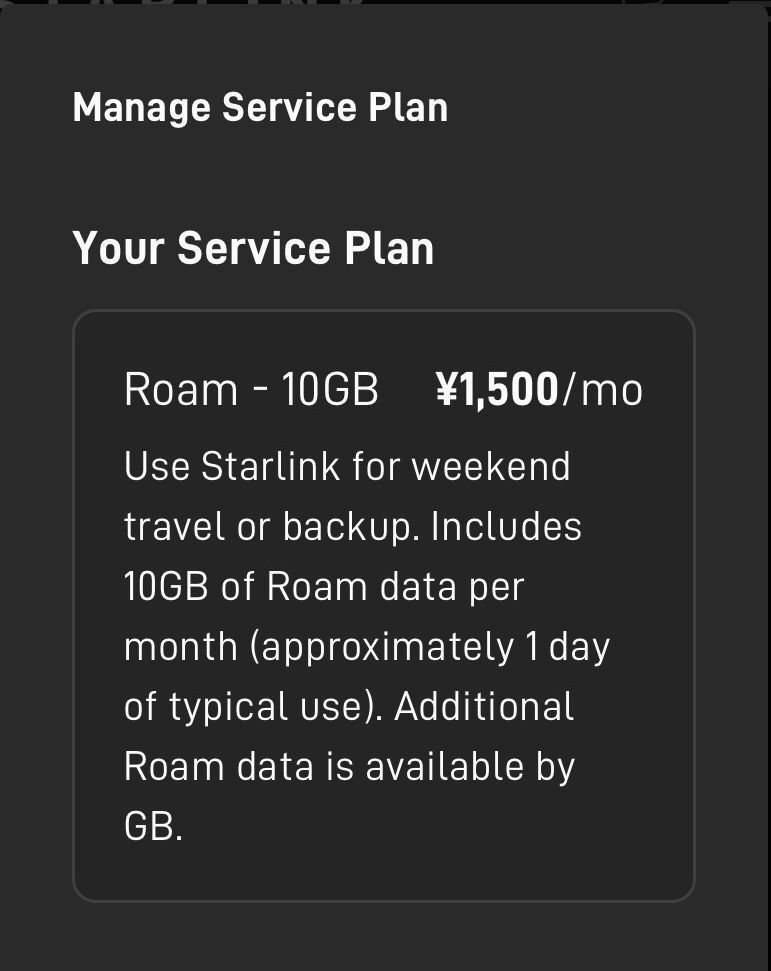Click the line "10GB of Roam data per"

[324, 587]
